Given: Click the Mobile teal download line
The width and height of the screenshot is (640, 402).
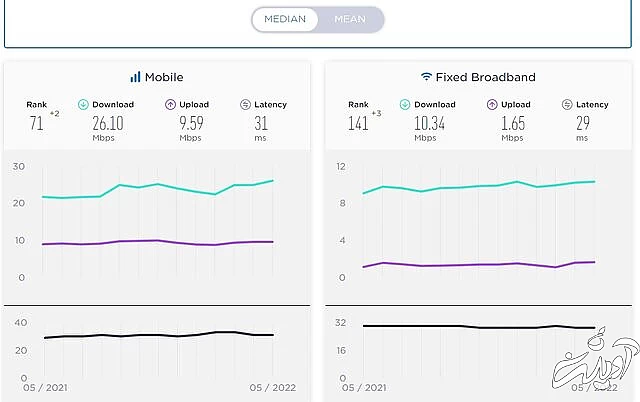Looking at the screenshot, I should click(x=160, y=185).
